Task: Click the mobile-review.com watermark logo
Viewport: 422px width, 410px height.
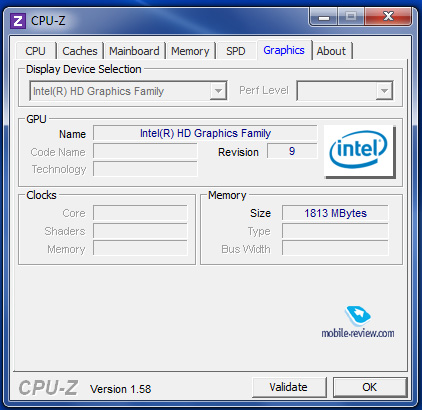Action: pos(358,323)
